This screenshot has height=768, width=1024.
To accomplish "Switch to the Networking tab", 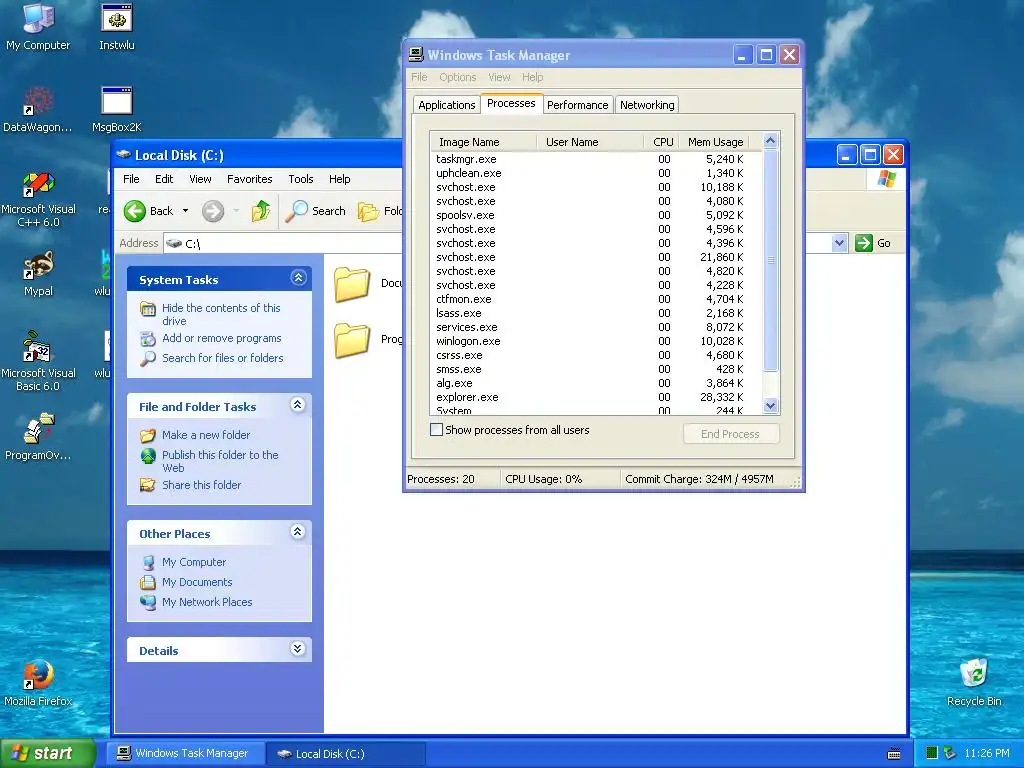I will point(647,104).
